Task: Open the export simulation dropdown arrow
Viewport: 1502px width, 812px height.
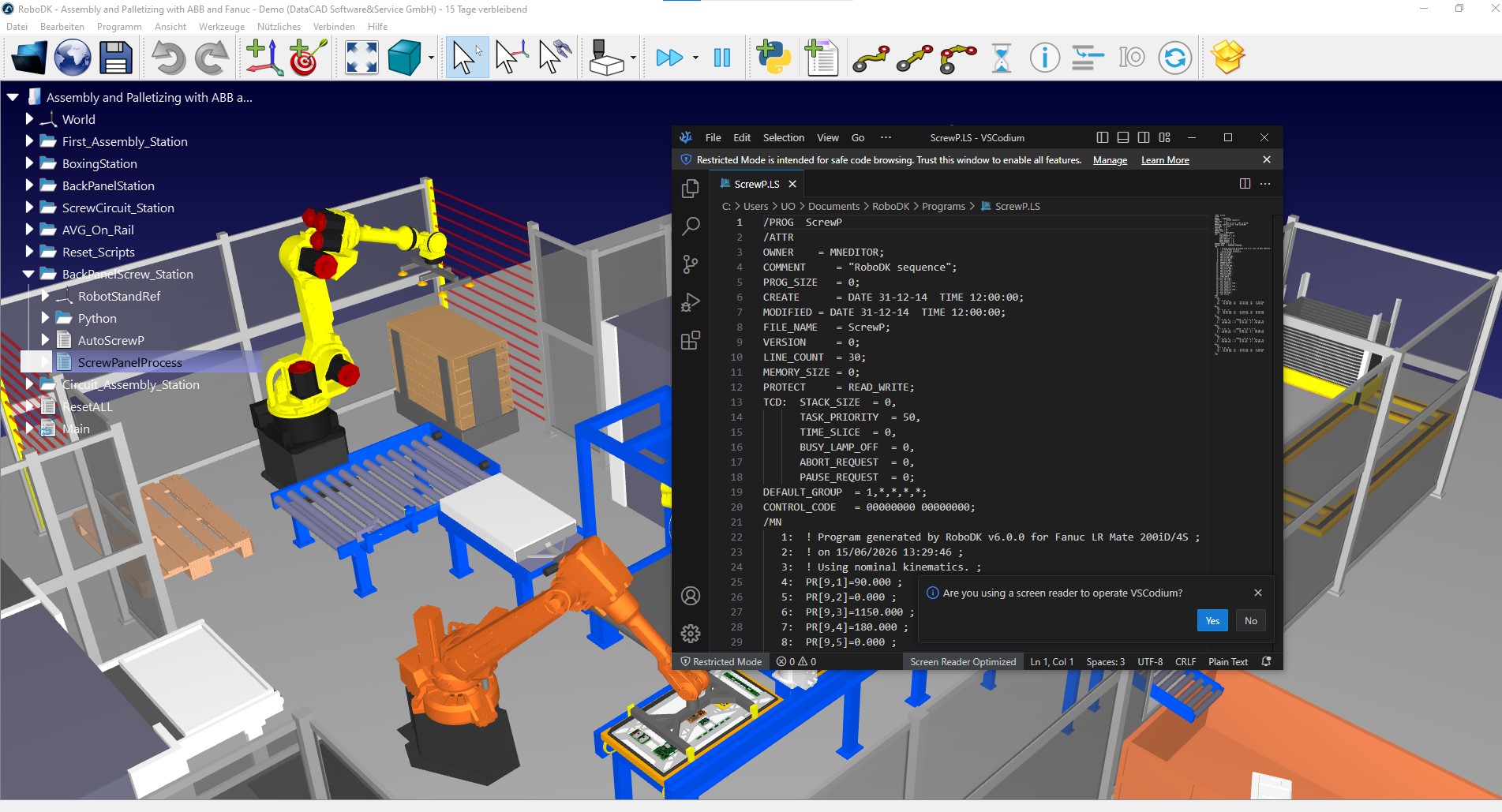Action: click(633, 58)
